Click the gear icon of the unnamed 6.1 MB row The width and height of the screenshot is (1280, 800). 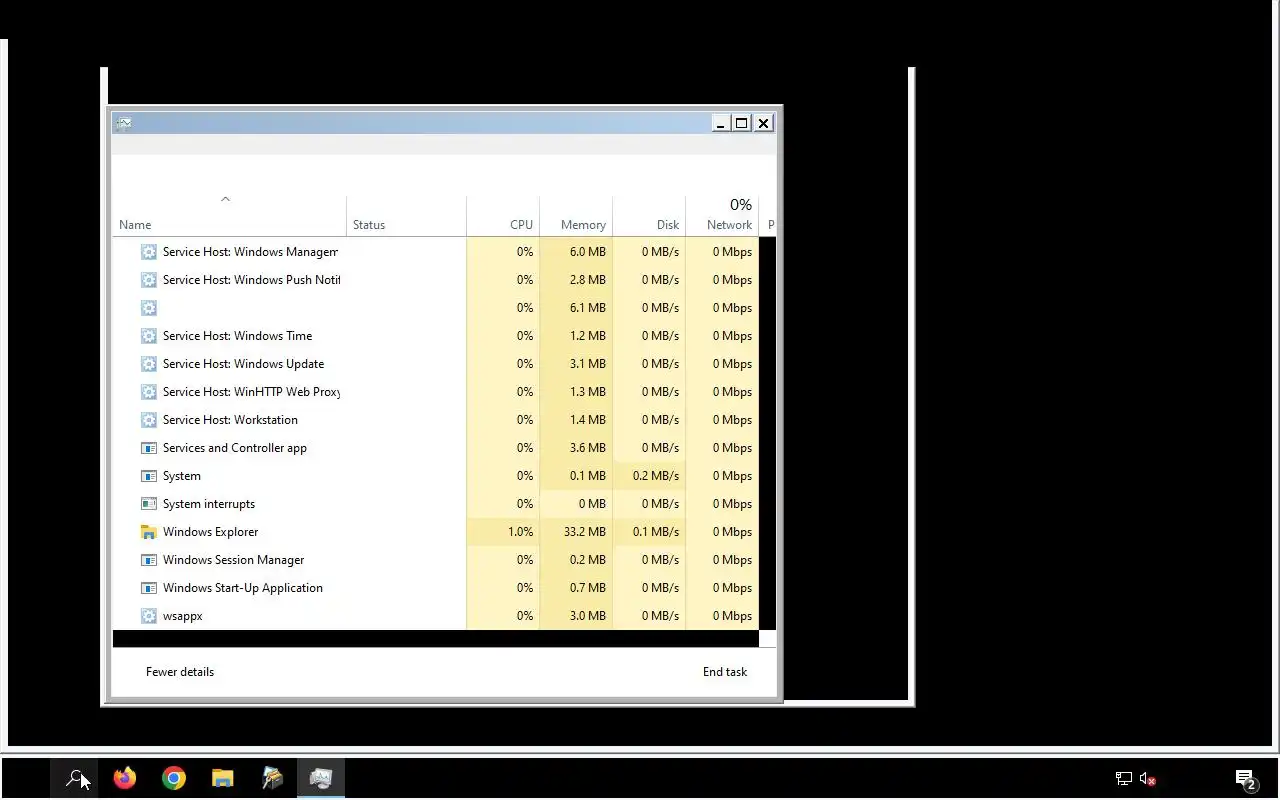(x=149, y=308)
